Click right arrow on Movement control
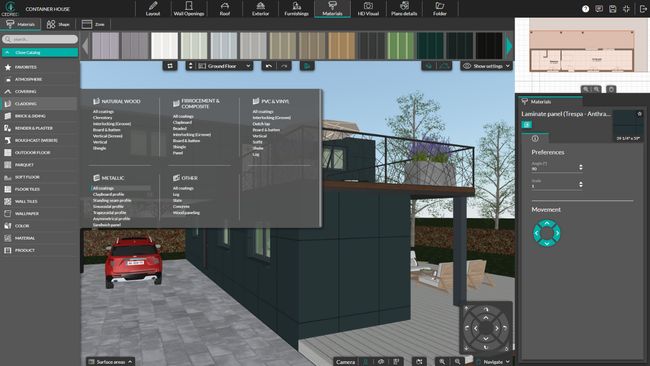The width and height of the screenshot is (650, 366). [x=557, y=233]
